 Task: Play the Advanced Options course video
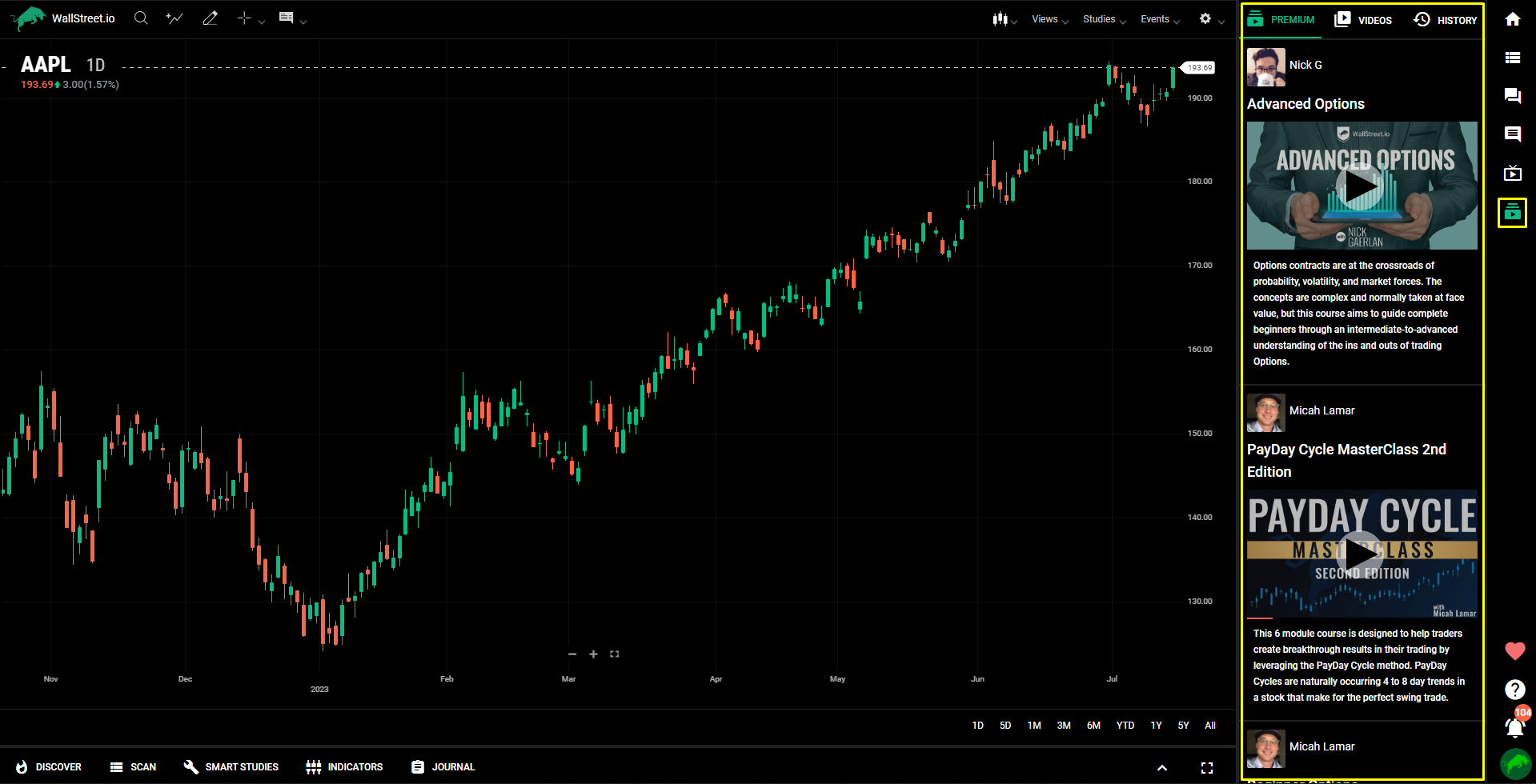[x=1362, y=186]
